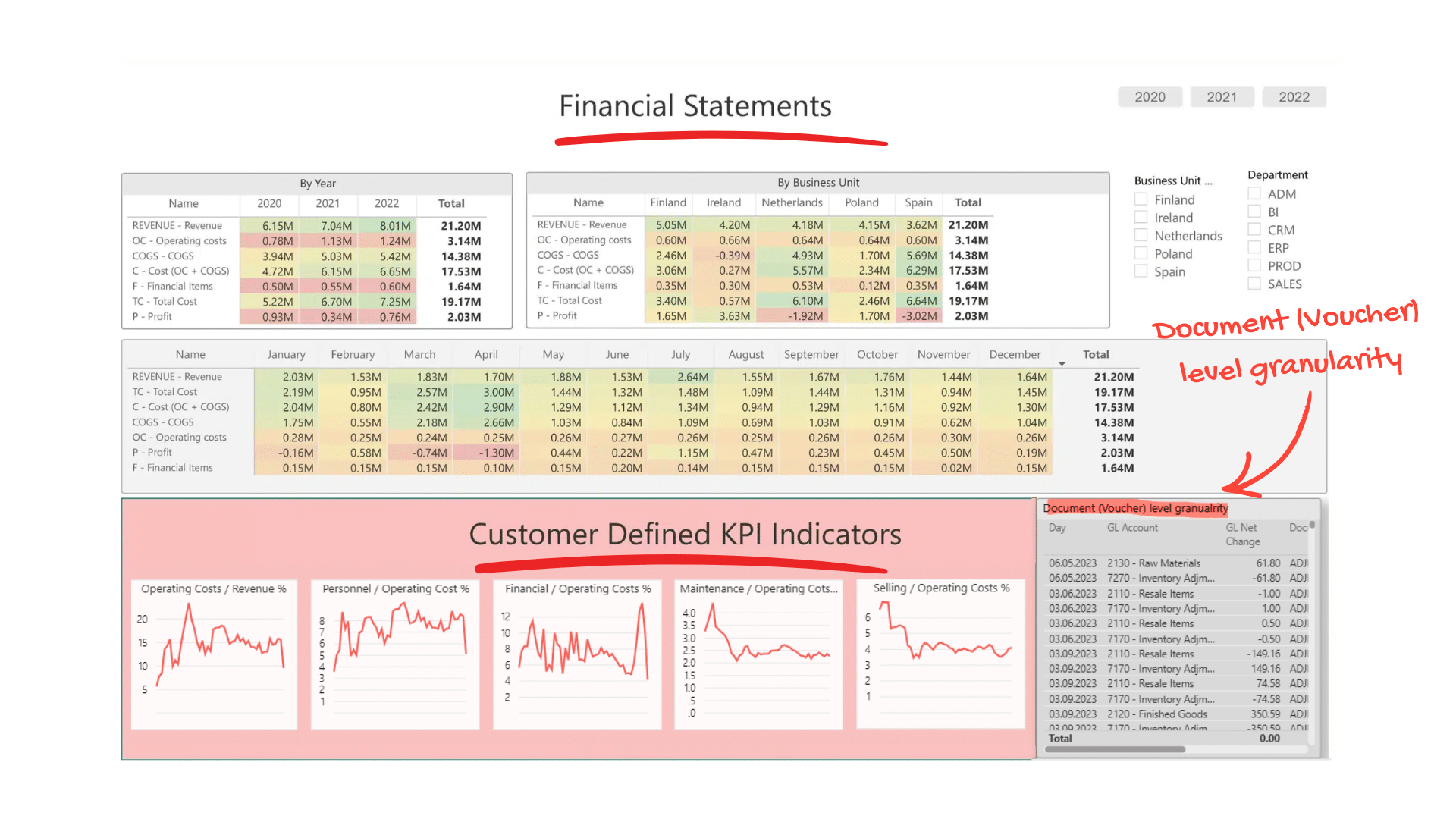Check the Netherlands business unit checkbox

click(x=1141, y=236)
